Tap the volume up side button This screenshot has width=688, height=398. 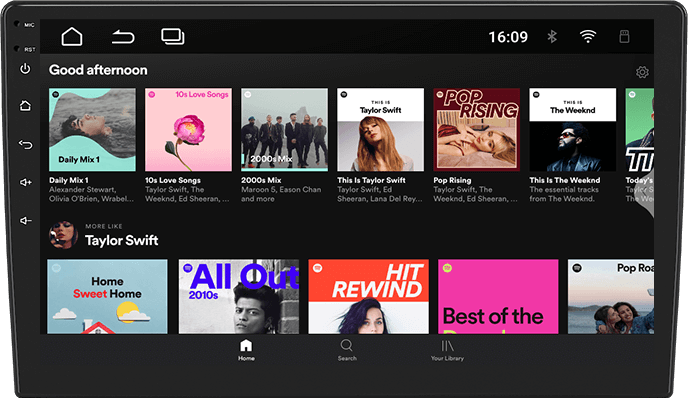click(x=25, y=182)
